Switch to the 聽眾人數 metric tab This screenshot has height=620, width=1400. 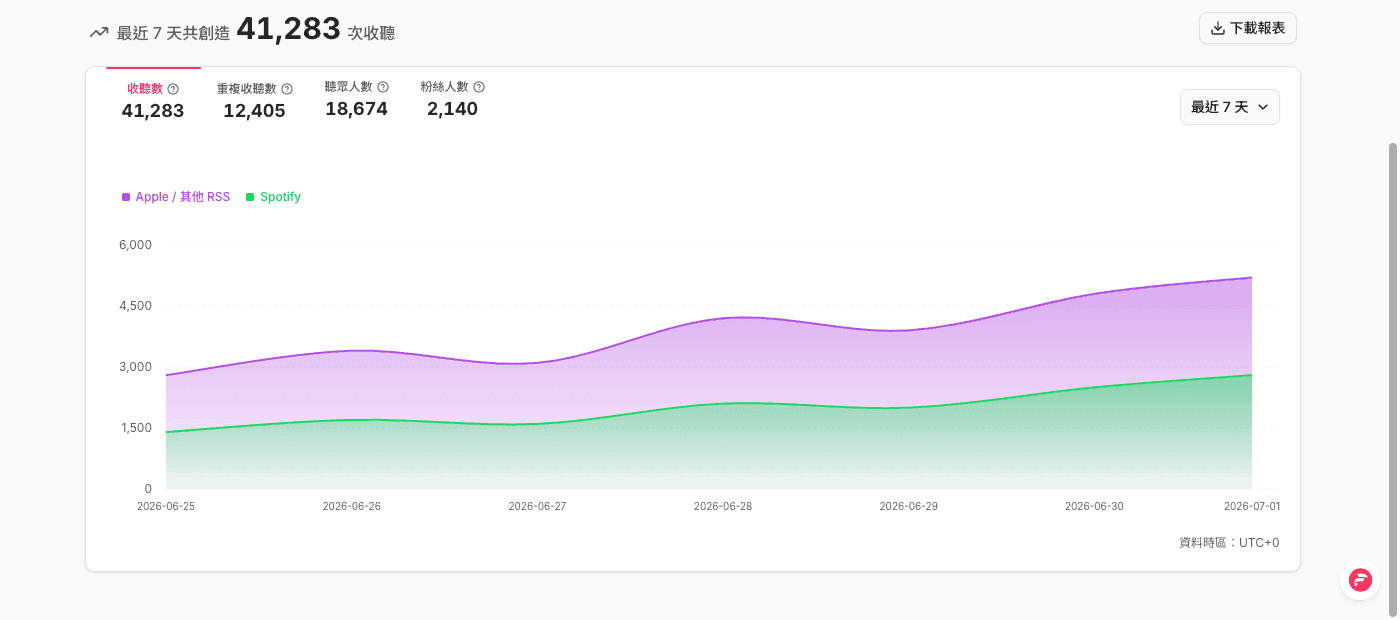[356, 99]
